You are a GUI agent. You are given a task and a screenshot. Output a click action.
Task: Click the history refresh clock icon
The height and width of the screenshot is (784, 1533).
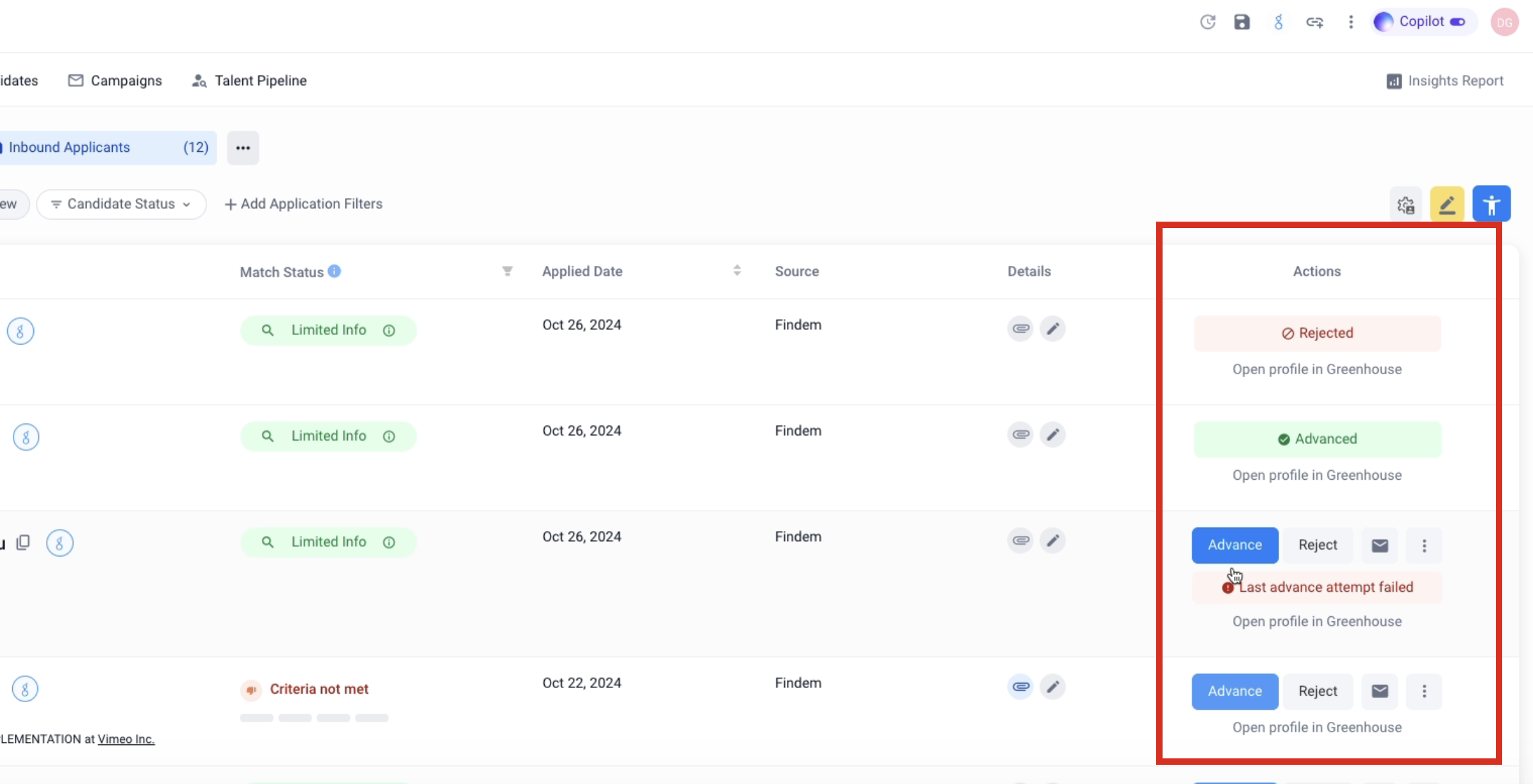[1207, 22]
